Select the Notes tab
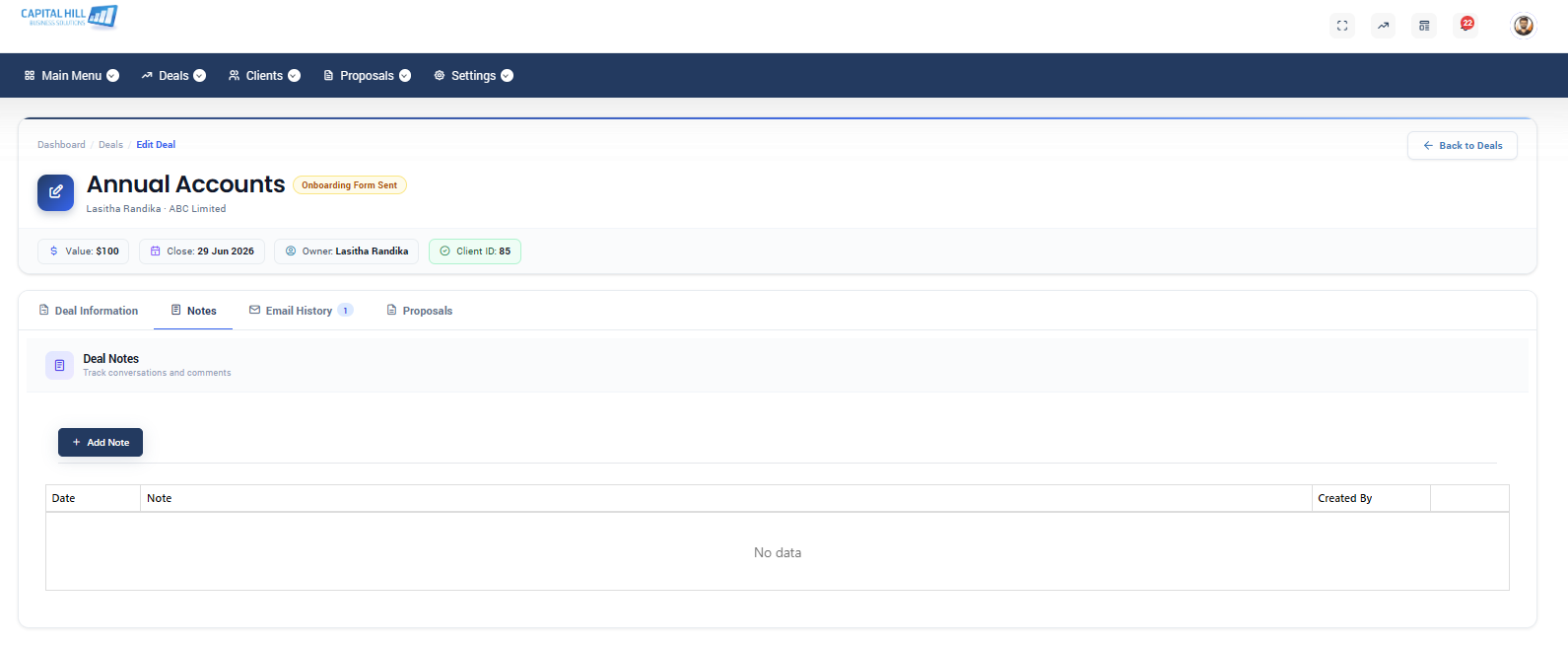Viewport: 1568px width, 646px height. [193, 311]
